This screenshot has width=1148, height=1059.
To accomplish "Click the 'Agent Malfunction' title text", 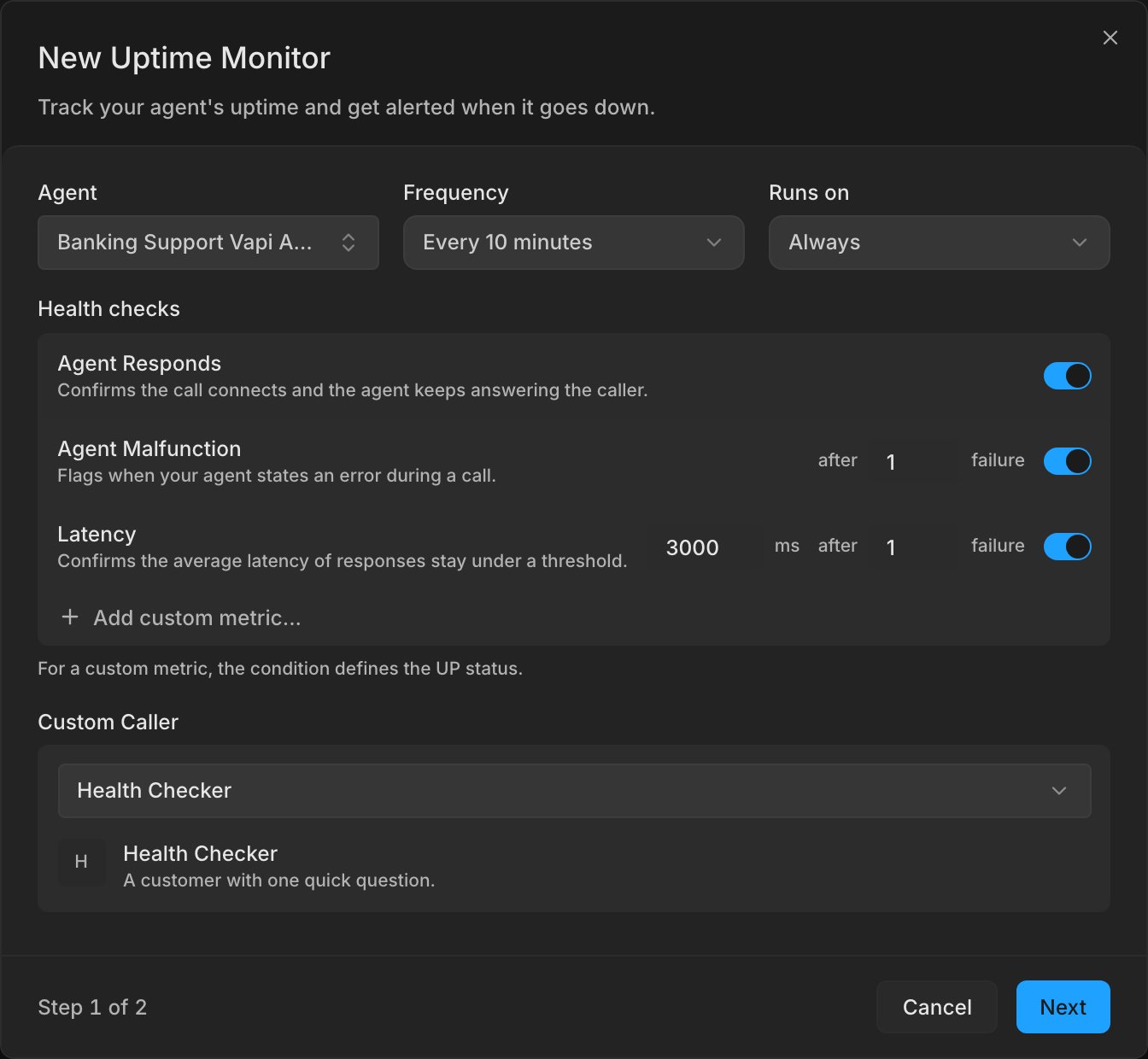I will point(149,448).
